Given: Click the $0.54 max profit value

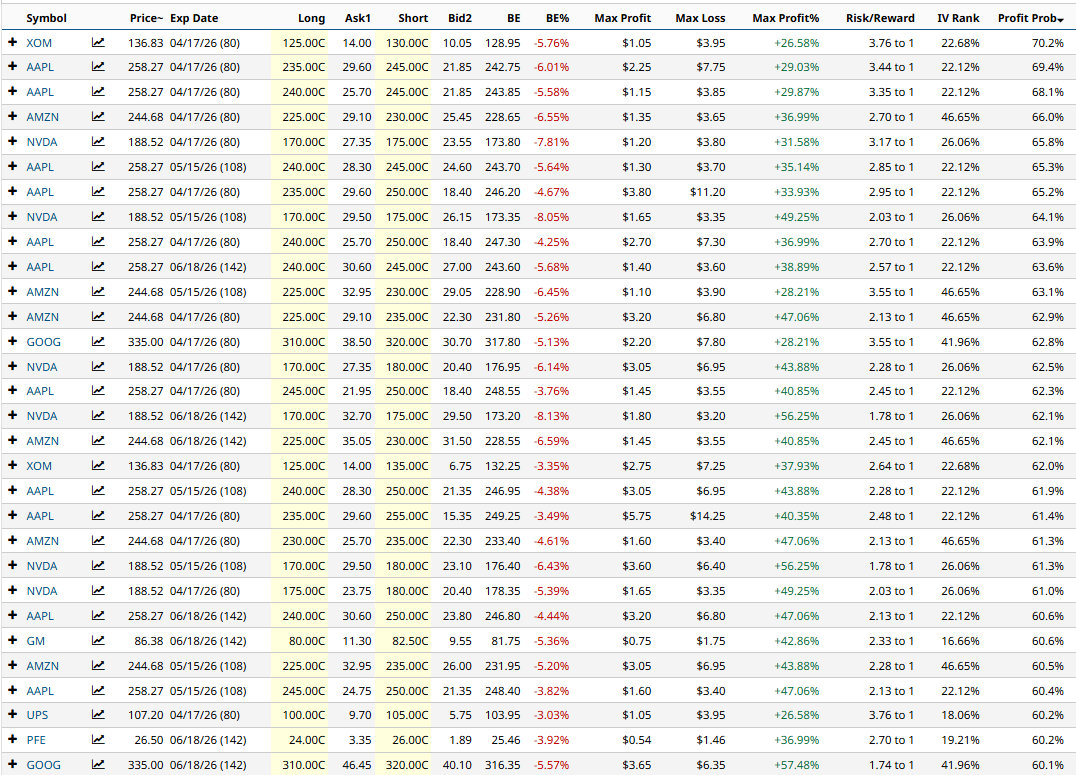Looking at the screenshot, I should tap(637, 740).
